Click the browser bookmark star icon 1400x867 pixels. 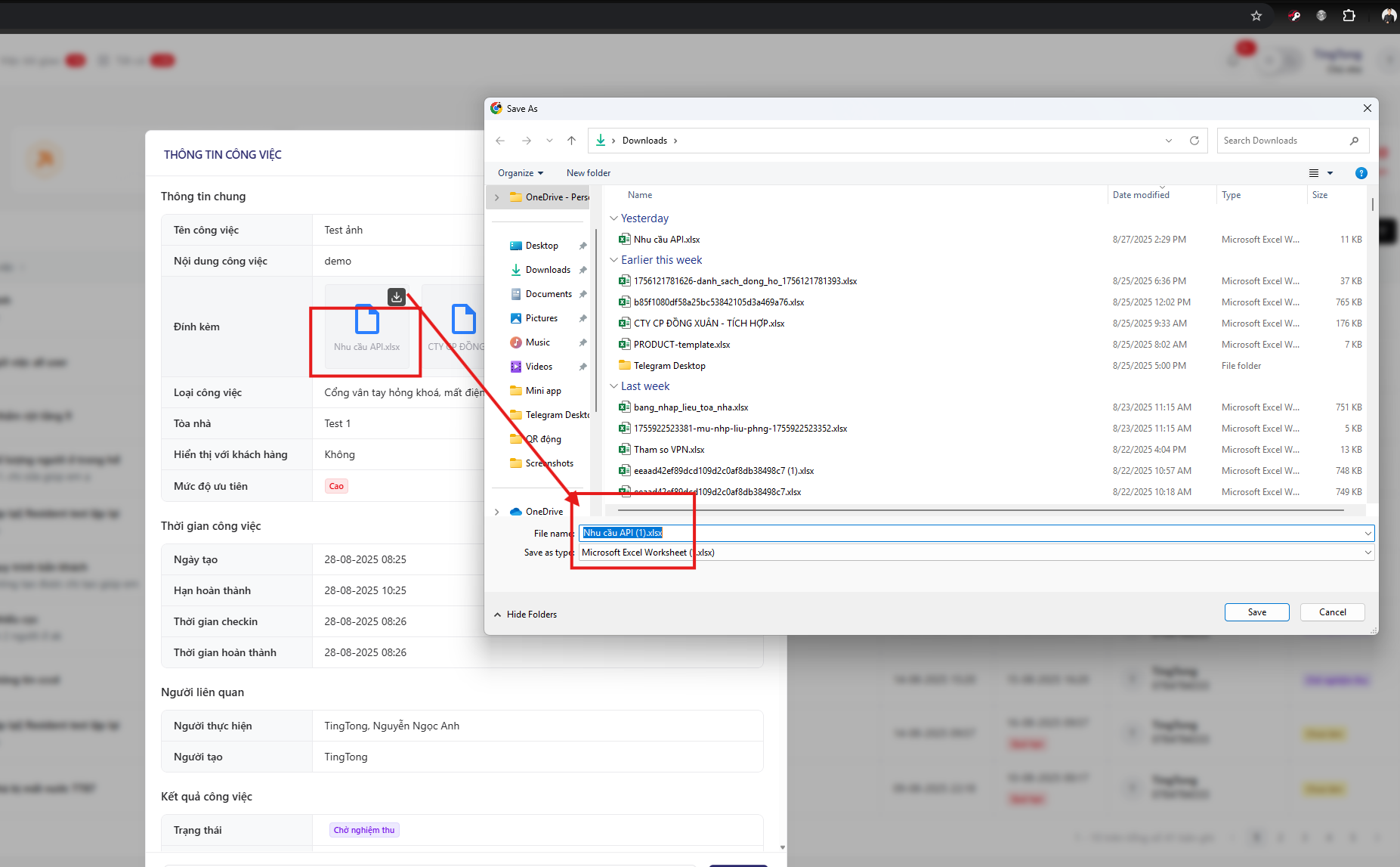click(x=1256, y=16)
